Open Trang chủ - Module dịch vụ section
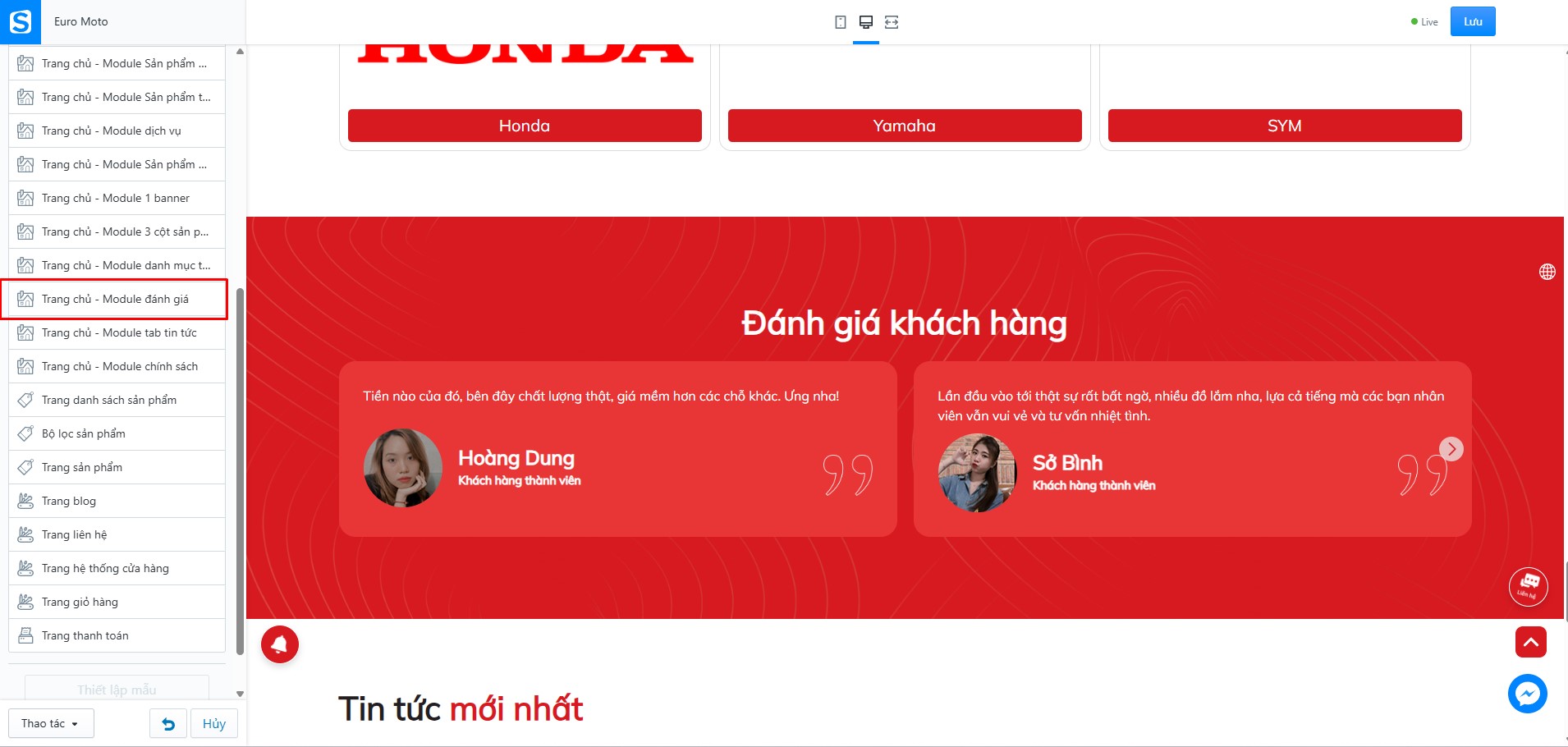Screen dimensions: 1568x747 click(117, 131)
